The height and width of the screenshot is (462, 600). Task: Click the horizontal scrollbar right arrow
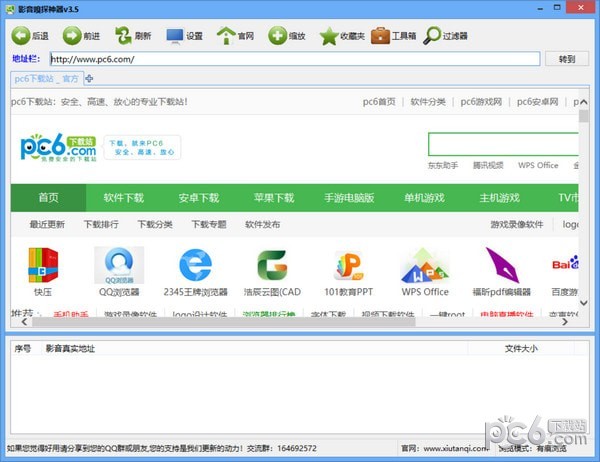point(565,322)
